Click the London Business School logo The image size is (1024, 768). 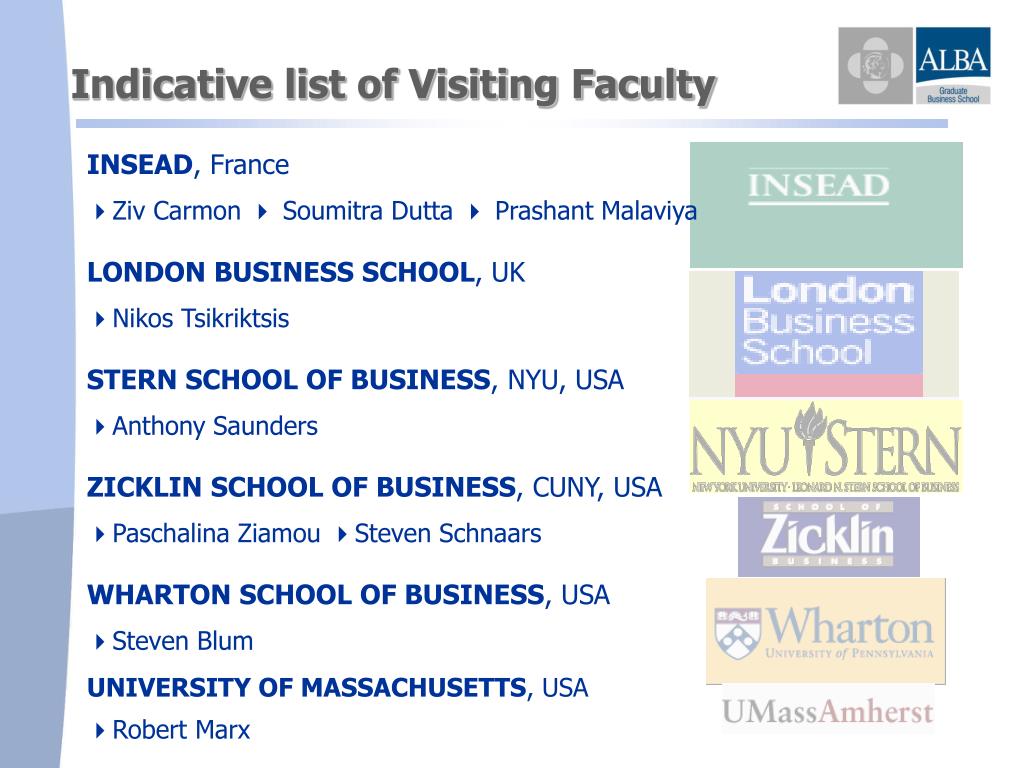[x=828, y=332]
